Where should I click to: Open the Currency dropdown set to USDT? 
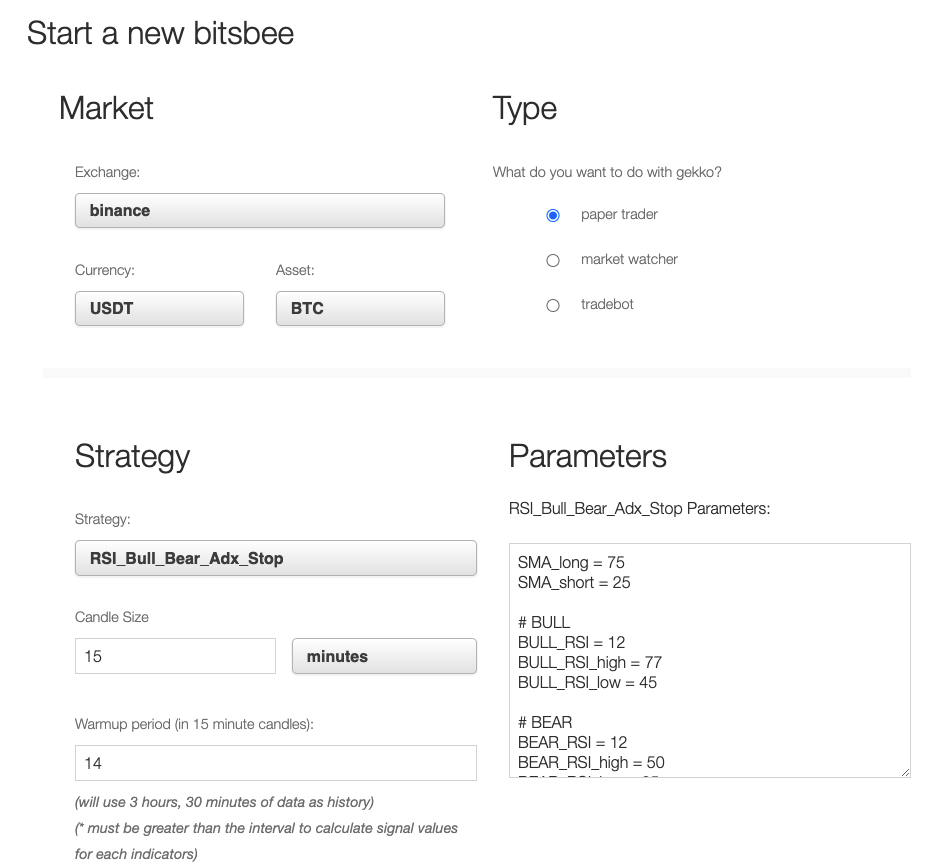tap(159, 308)
